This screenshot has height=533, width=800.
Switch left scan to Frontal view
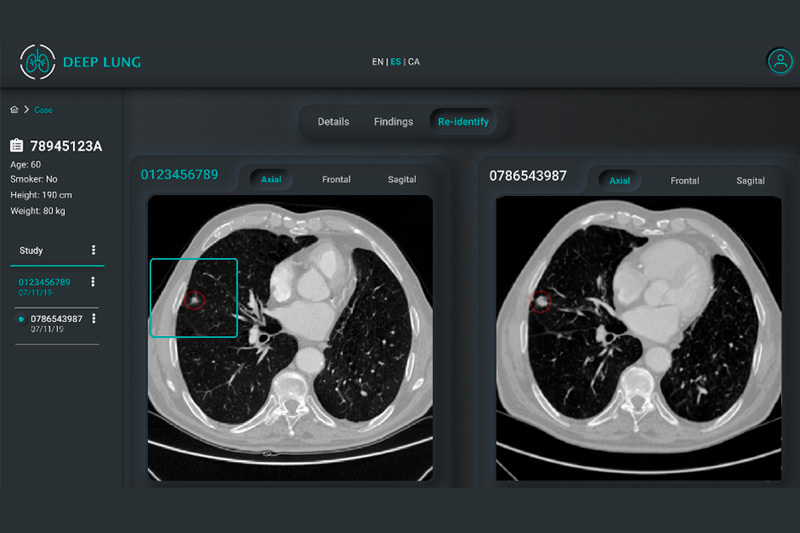click(336, 180)
